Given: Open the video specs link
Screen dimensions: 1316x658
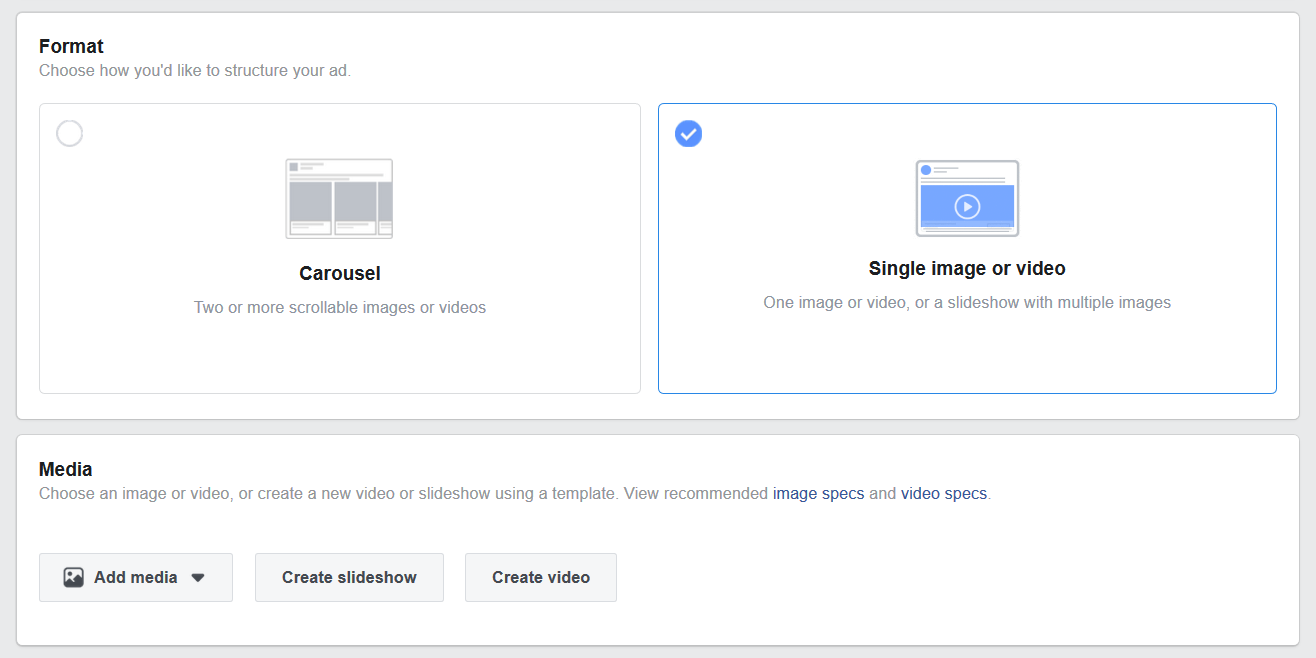Looking at the screenshot, I should point(944,493).
